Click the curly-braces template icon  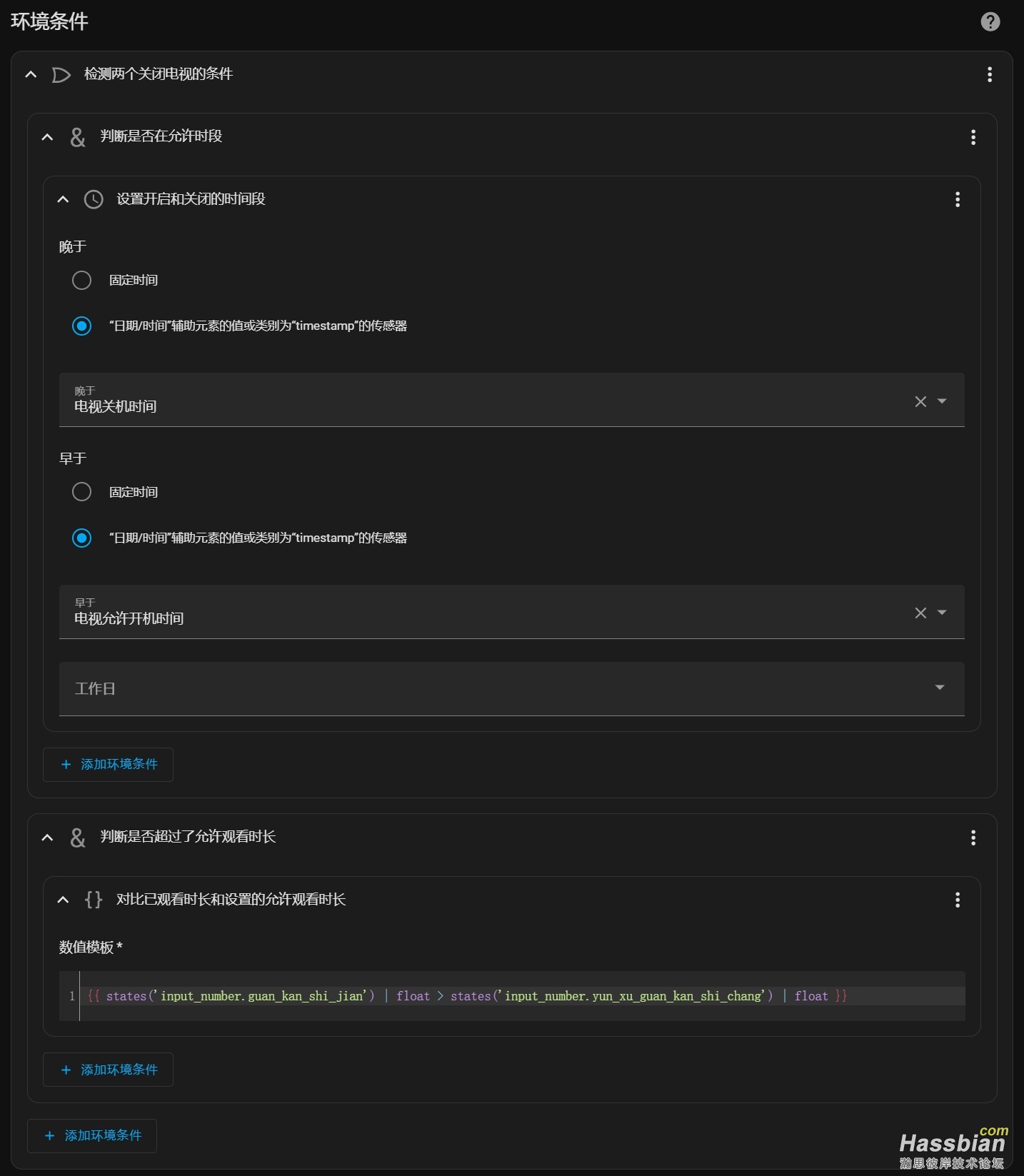(94, 900)
